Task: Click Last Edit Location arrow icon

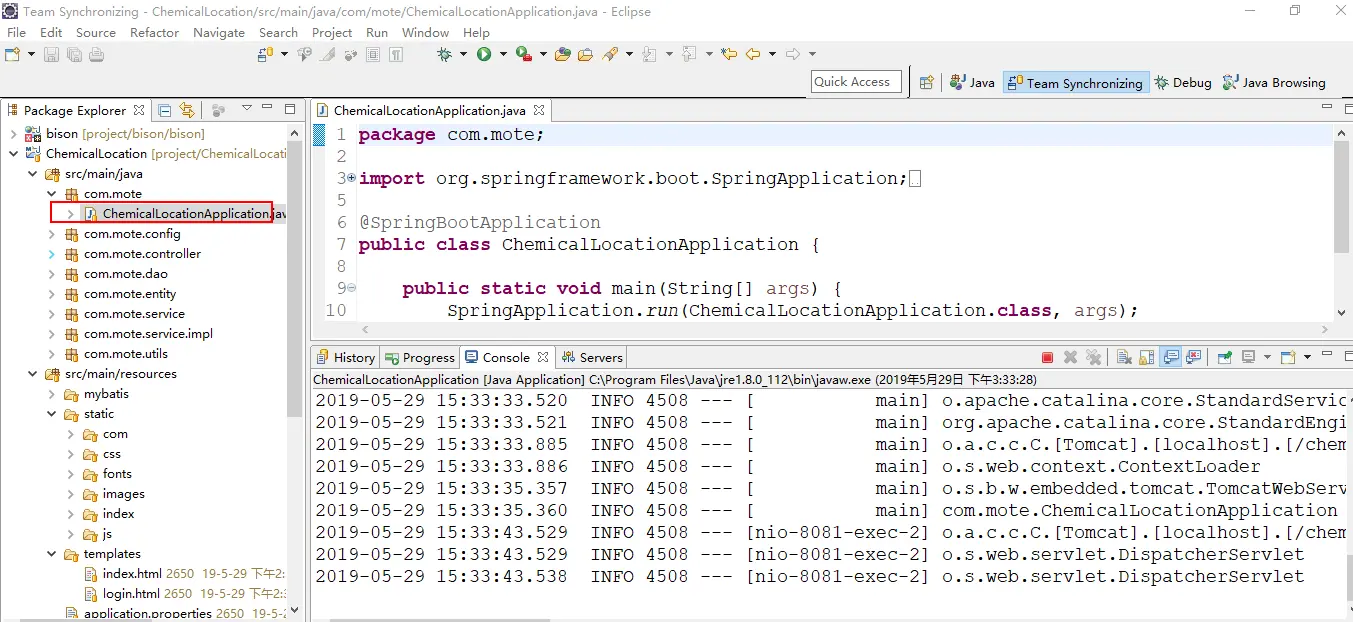Action: [x=728, y=54]
